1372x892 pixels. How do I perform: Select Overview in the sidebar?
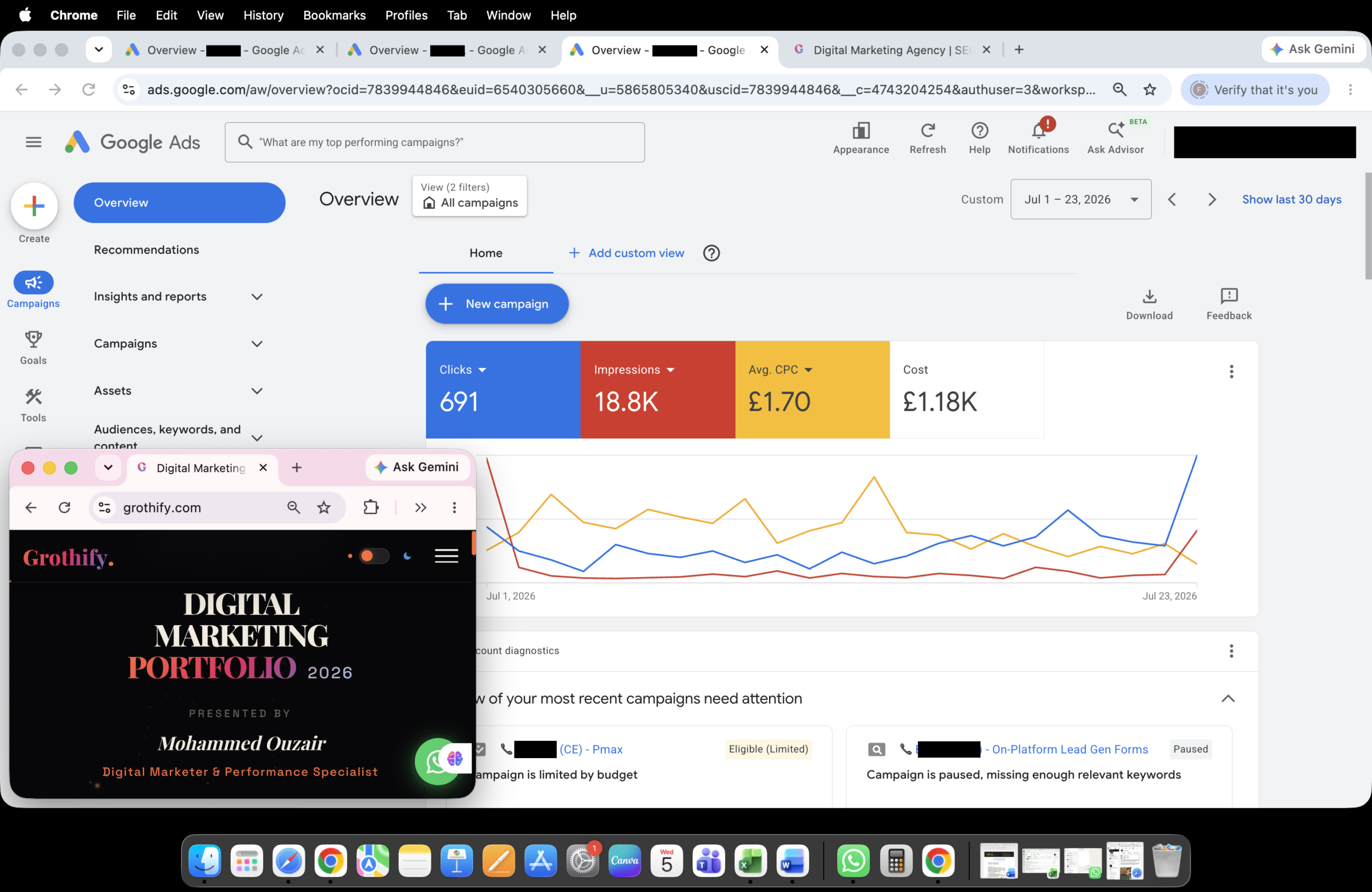tap(180, 203)
